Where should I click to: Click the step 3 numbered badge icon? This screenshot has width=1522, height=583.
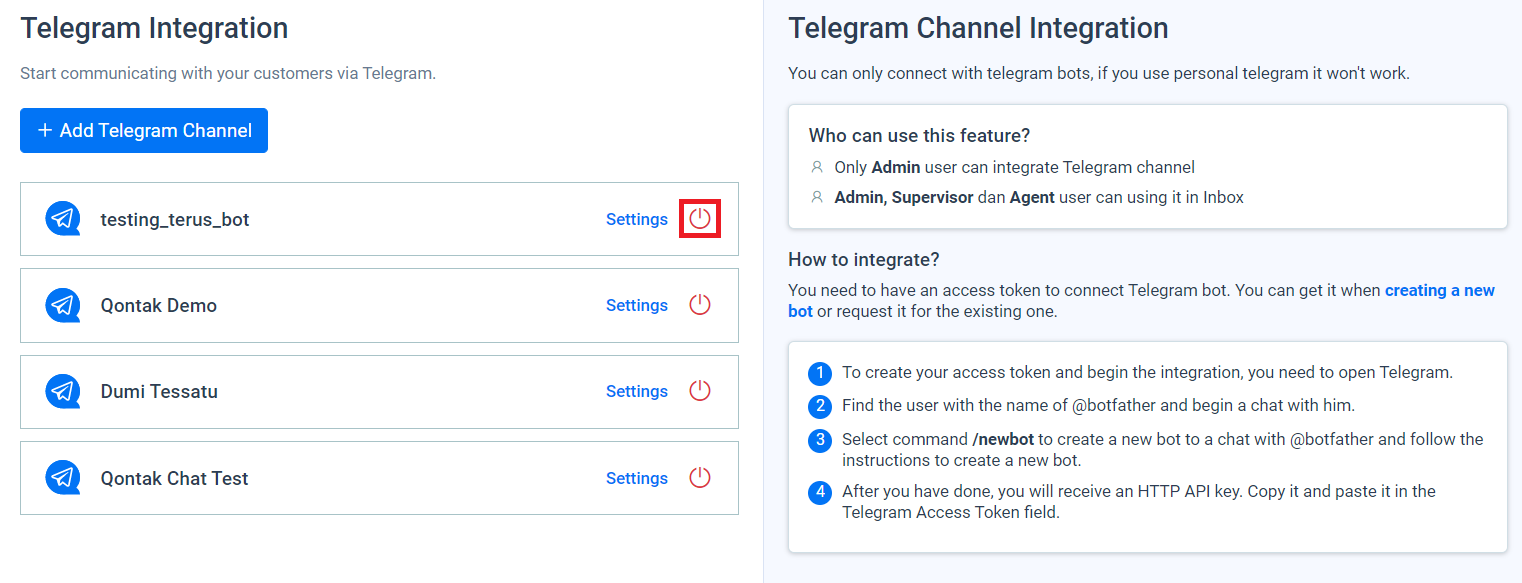click(820, 440)
